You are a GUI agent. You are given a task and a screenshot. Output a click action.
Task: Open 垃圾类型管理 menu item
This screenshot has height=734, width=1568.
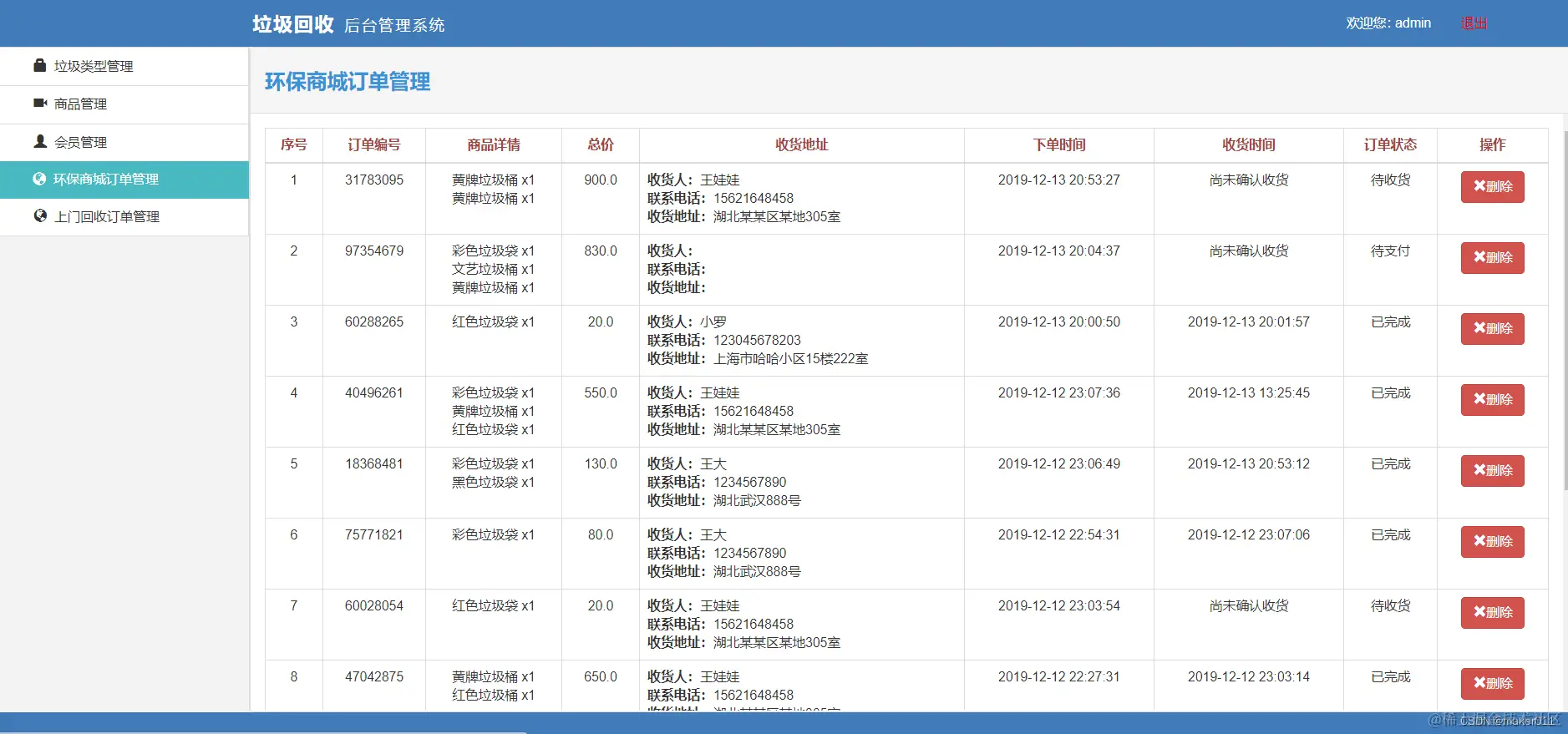[124, 66]
